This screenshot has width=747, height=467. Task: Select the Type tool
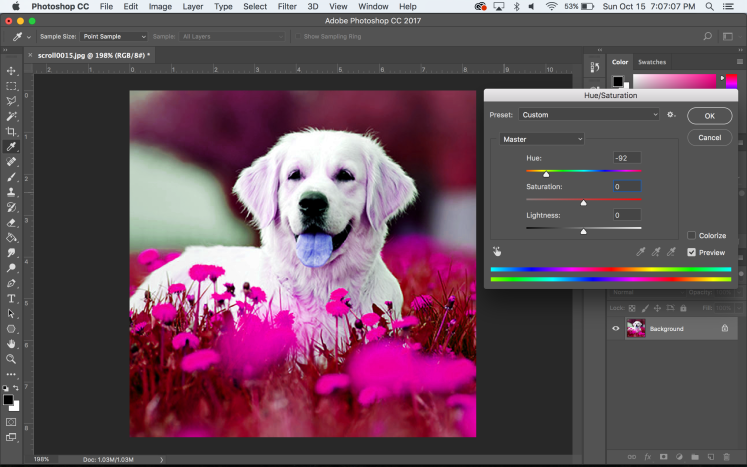coord(11,298)
